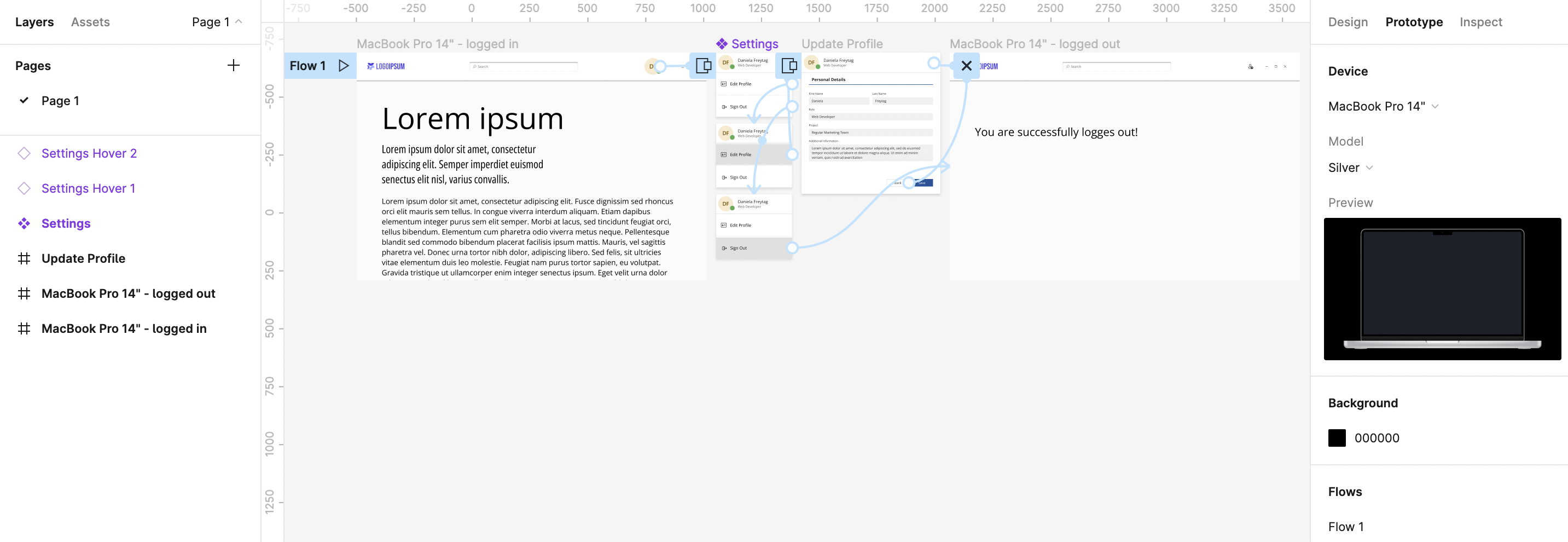Screen dimensions: 1568x542
Task: Click diamond icon of Settings Hover 2 layer
Action: click(x=24, y=153)
